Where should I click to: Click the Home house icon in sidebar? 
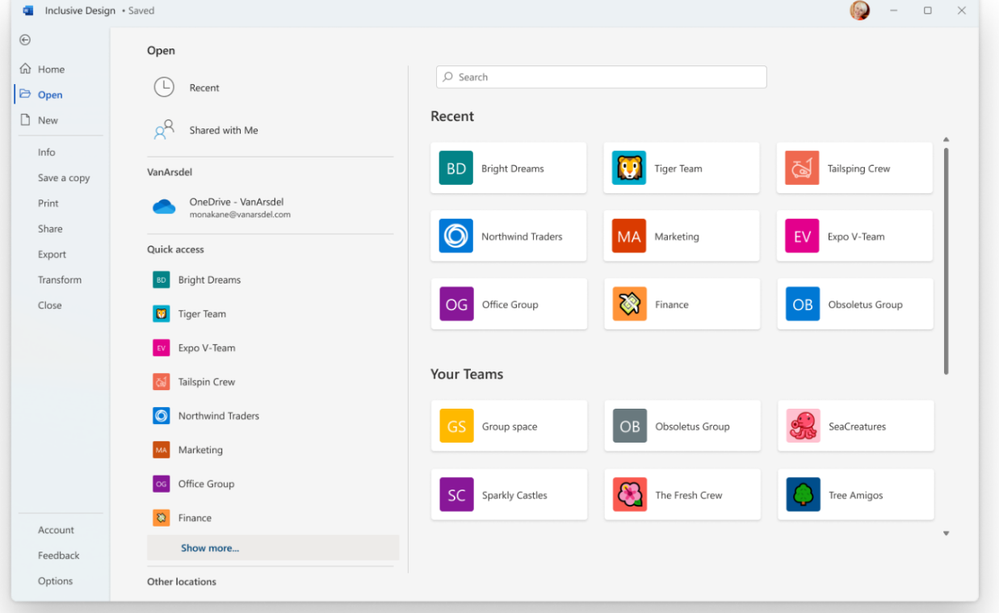click(x=25, y=68)
